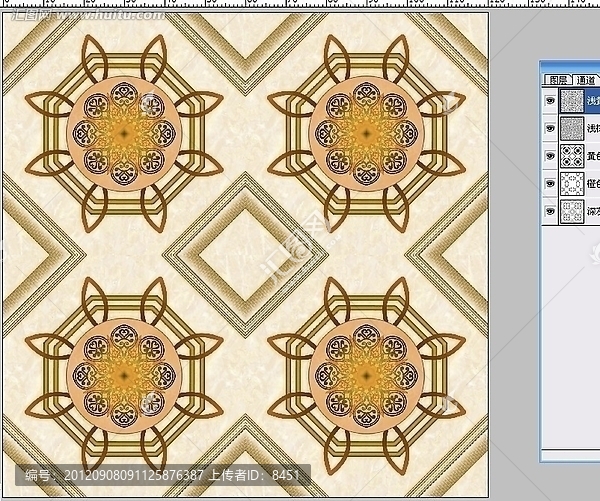Toggle eye of the four-circles thumbnail channel
This screenshot has height=501, width=600.
click(550, 156)
